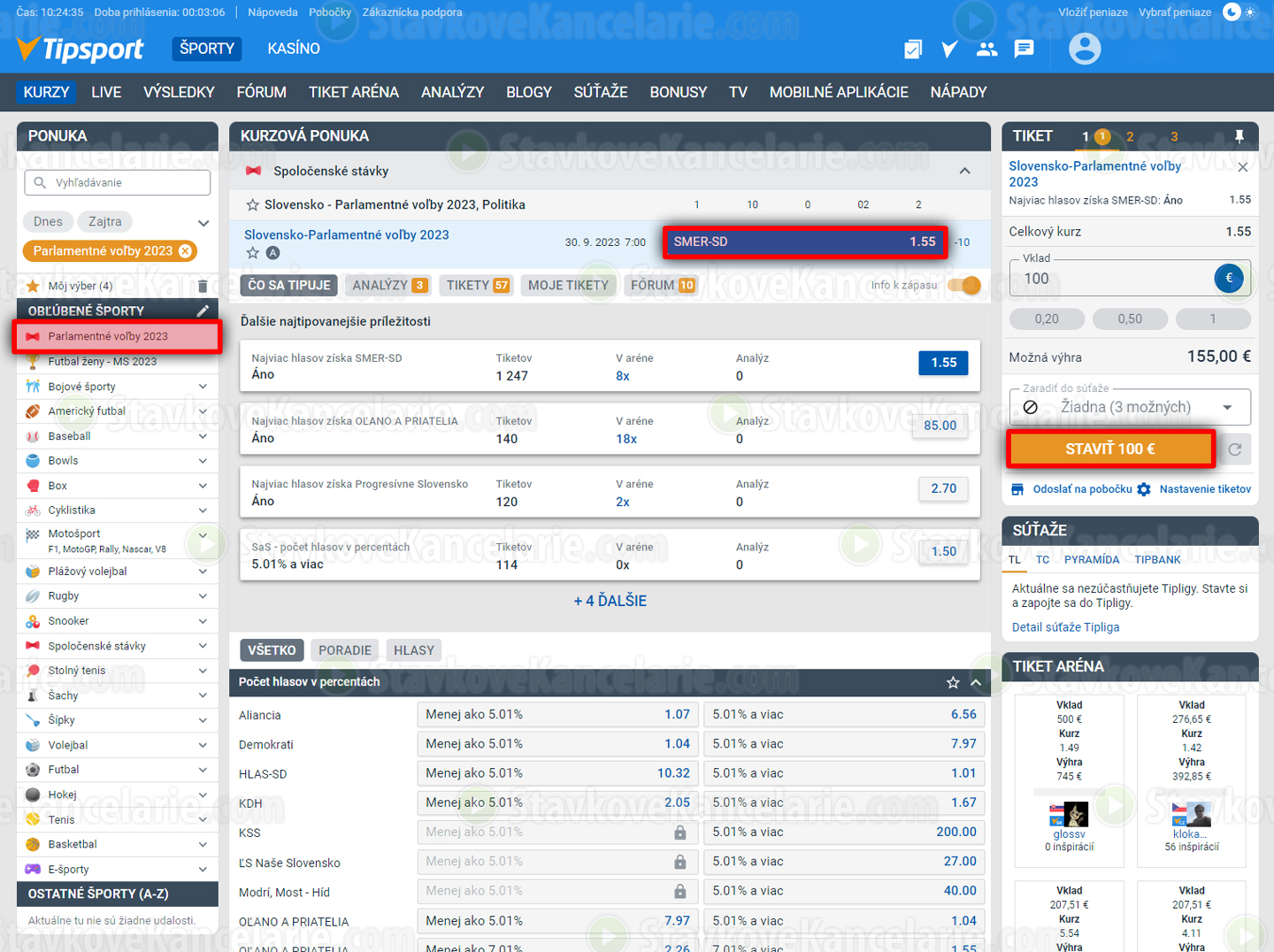Add 0,50 to the stake
The height and width of the screenshot is (952, 1274).
[1130, 319]
